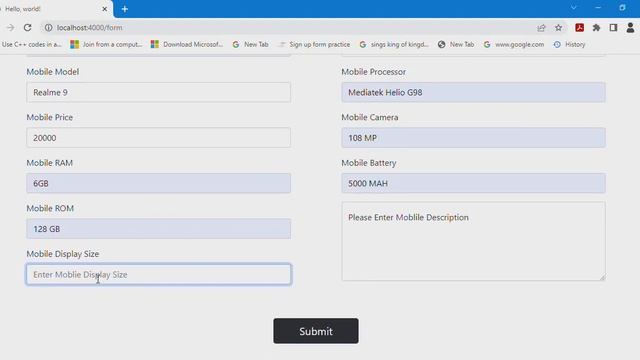Open 'sings king of kingd...' bookmark

tap(394, 44)
